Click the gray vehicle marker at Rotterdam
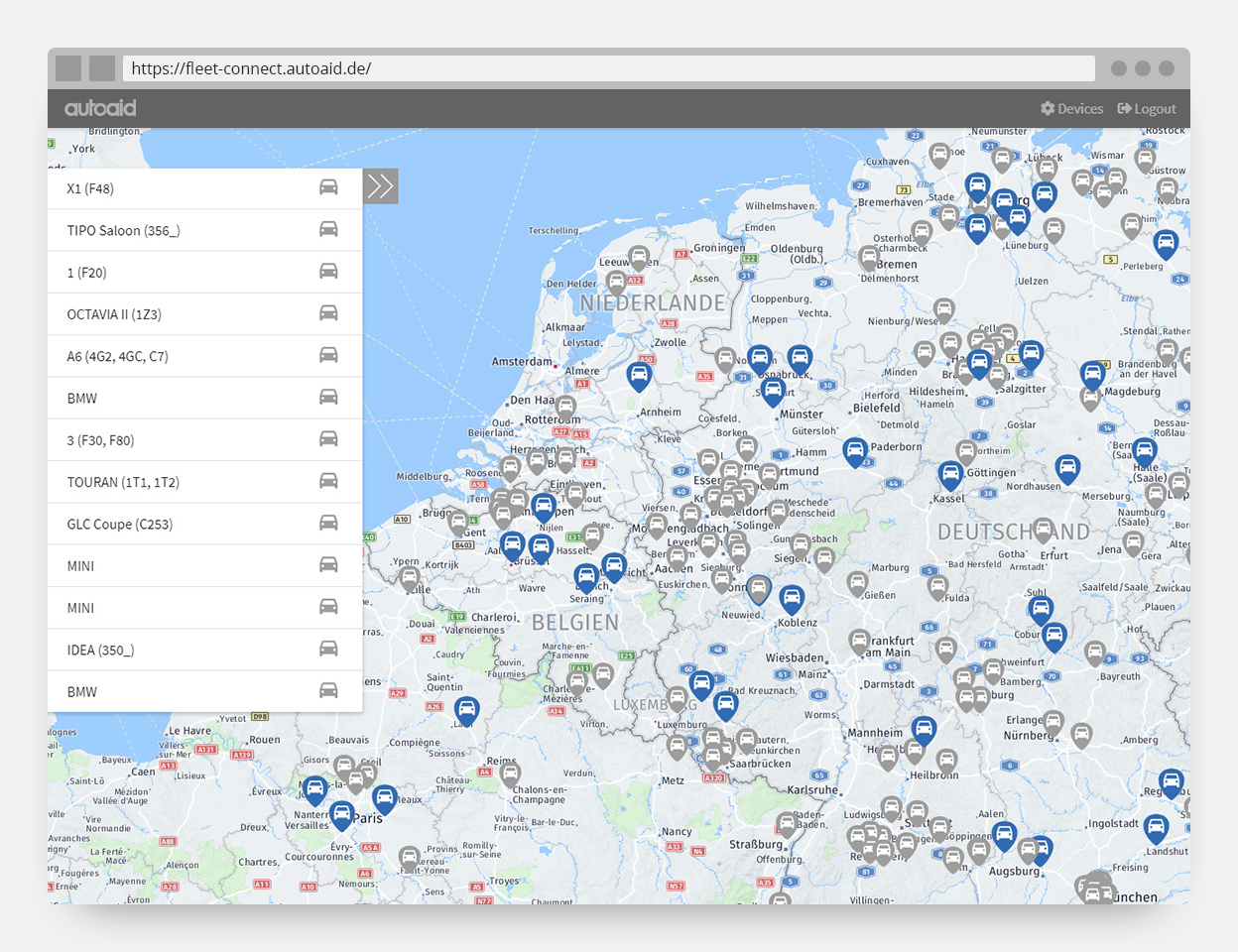The height and width of the screenshot is (952, 1238). pyautogui.click(x=565, y=408)
